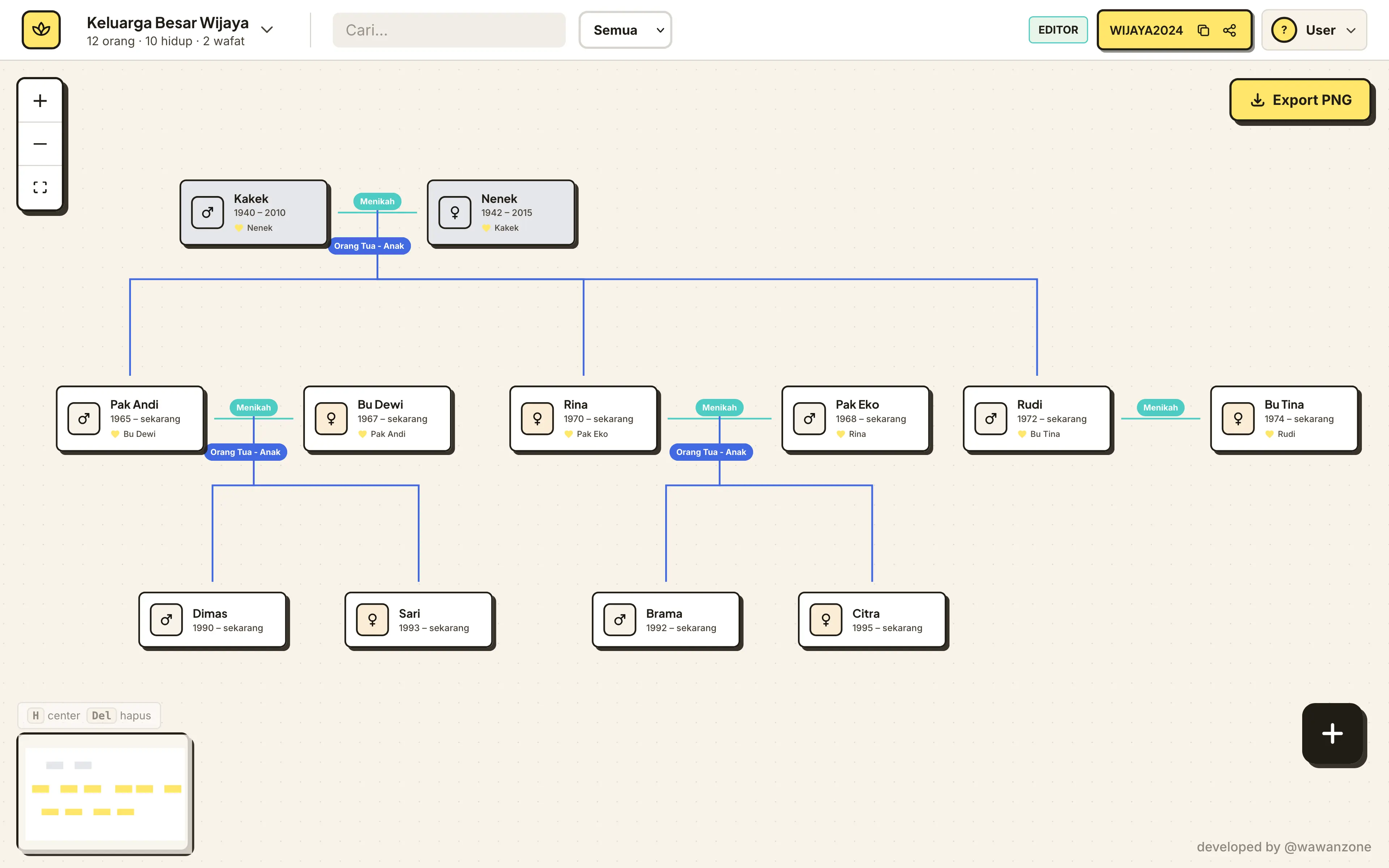Focus the Cari search field
1389x868 pixels.
tap(449, 30)
